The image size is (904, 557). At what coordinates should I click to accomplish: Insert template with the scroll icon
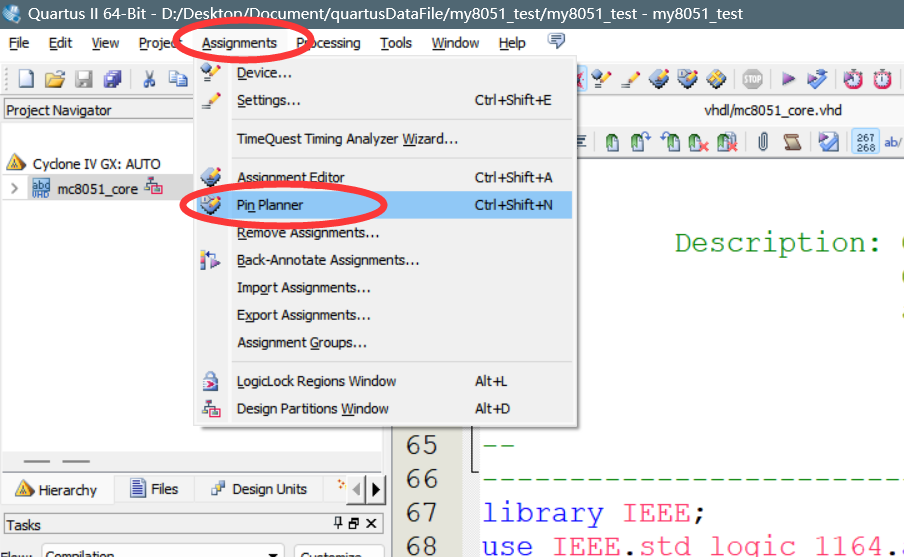[x=792, y=142]
